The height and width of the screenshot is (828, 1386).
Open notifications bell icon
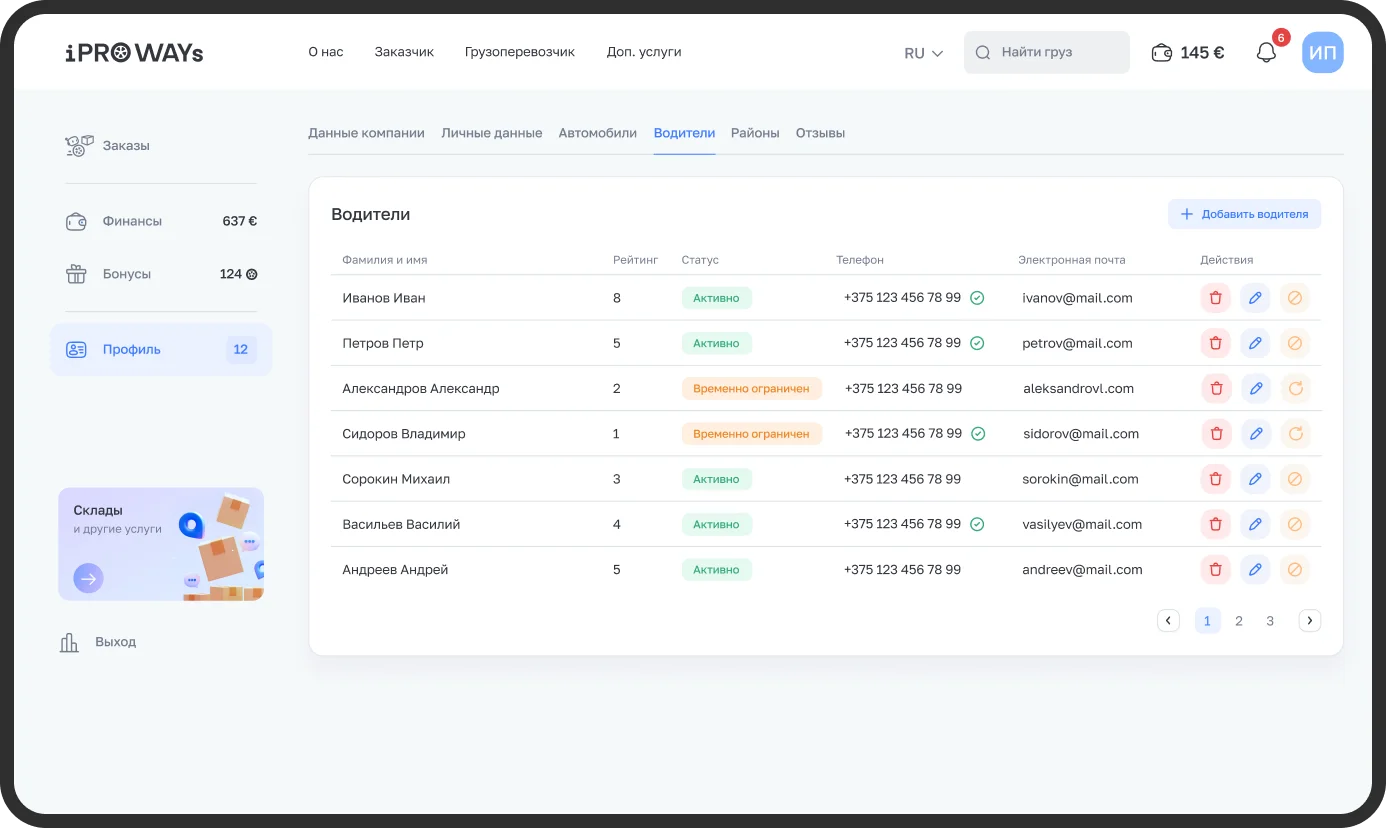point(1266,53)
